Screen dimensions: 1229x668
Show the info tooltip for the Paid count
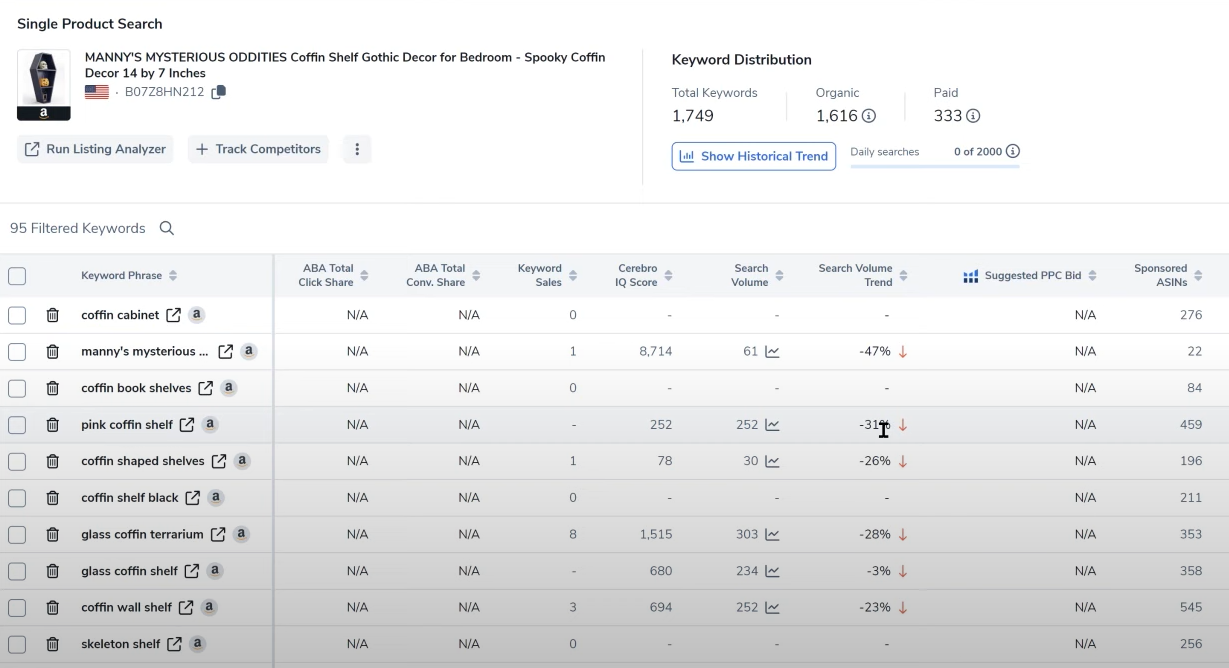click(973, 116)
